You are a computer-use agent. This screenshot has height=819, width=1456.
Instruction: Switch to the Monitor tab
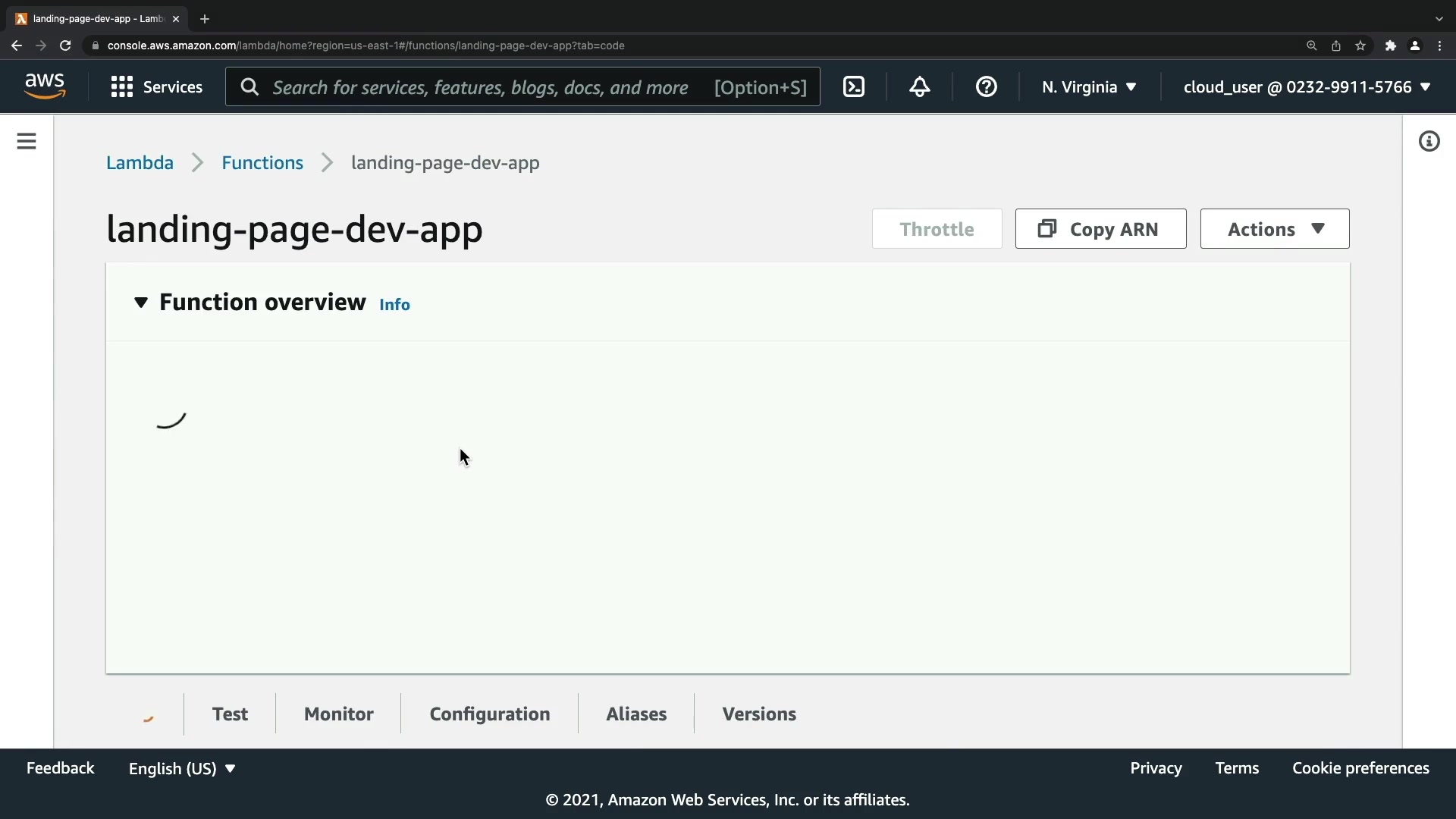[338, 714]
